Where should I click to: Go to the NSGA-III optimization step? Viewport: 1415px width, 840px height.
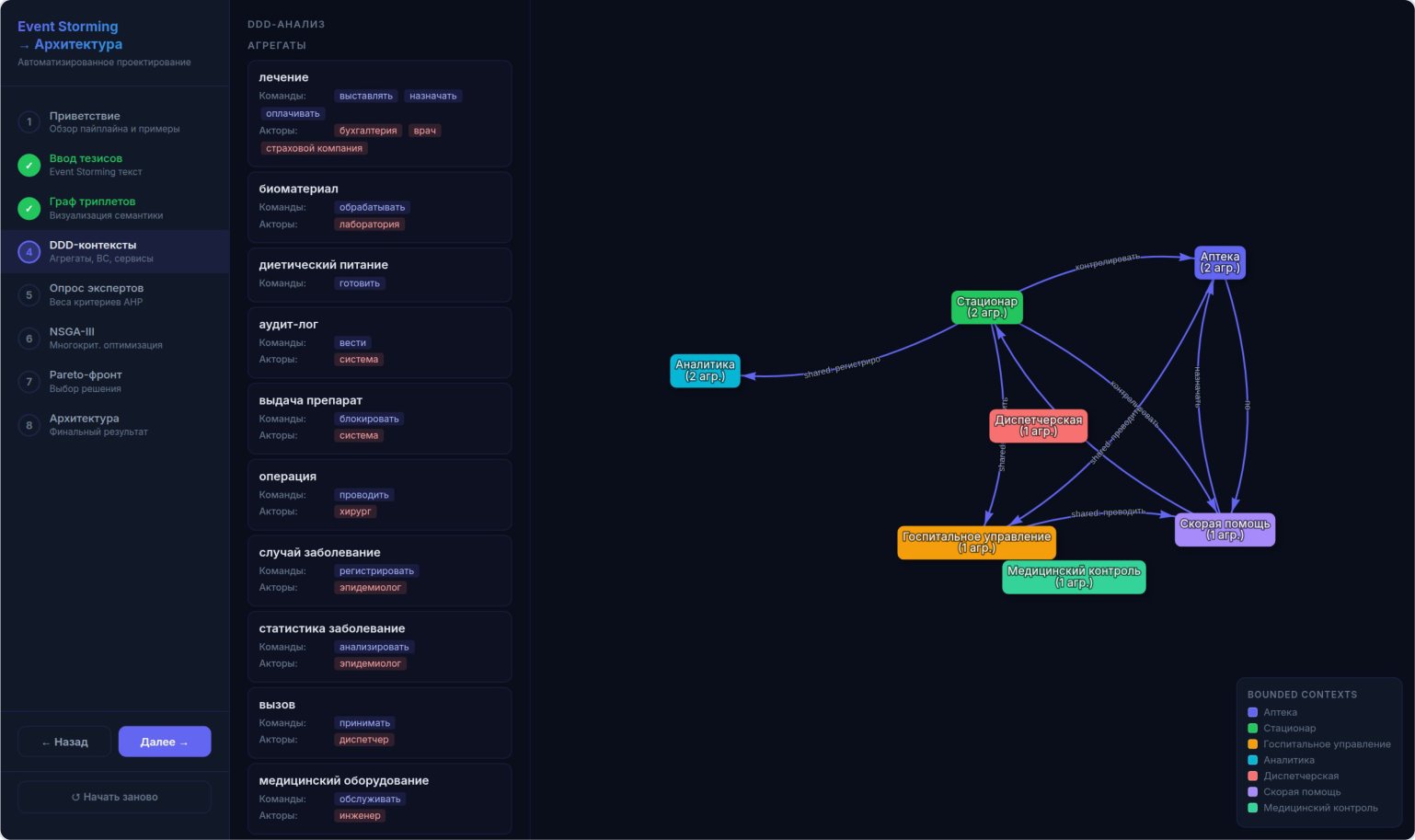click(x=115, y=338)
